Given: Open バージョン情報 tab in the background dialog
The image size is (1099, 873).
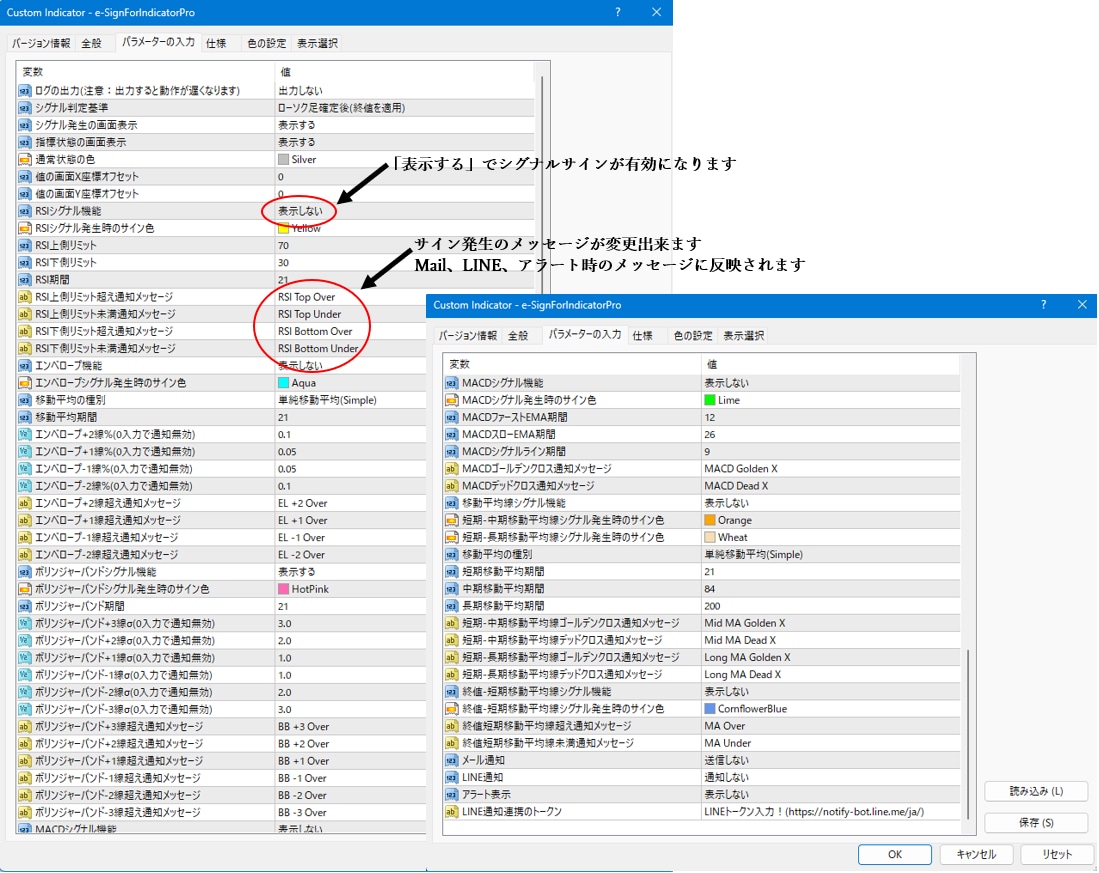Looking at the screenshot, I should tap(41, 43).
